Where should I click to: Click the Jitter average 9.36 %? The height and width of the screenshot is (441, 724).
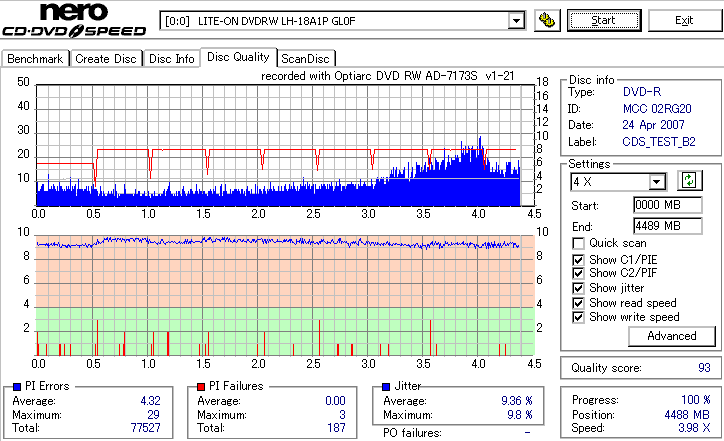coord(517,401)
